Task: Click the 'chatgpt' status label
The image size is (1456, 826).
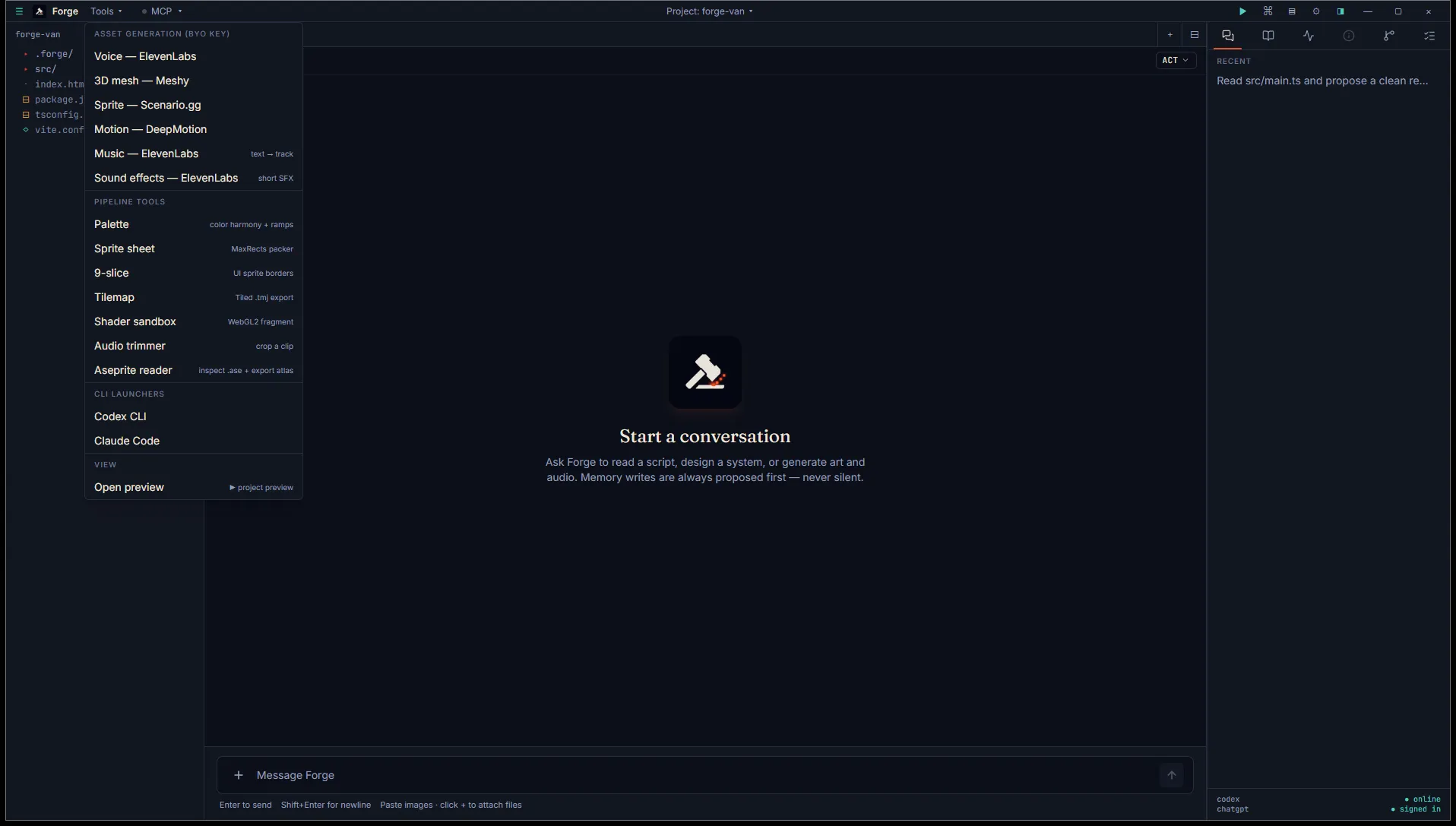Action: [1233, 809]
